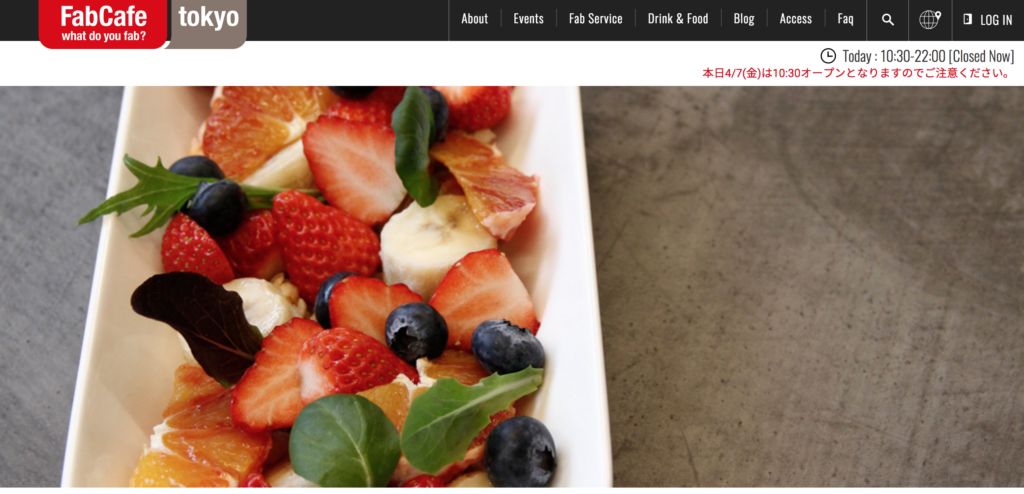Click the LOG IN door icon
Screen dimensions: 1024x494
click(968, 20)
